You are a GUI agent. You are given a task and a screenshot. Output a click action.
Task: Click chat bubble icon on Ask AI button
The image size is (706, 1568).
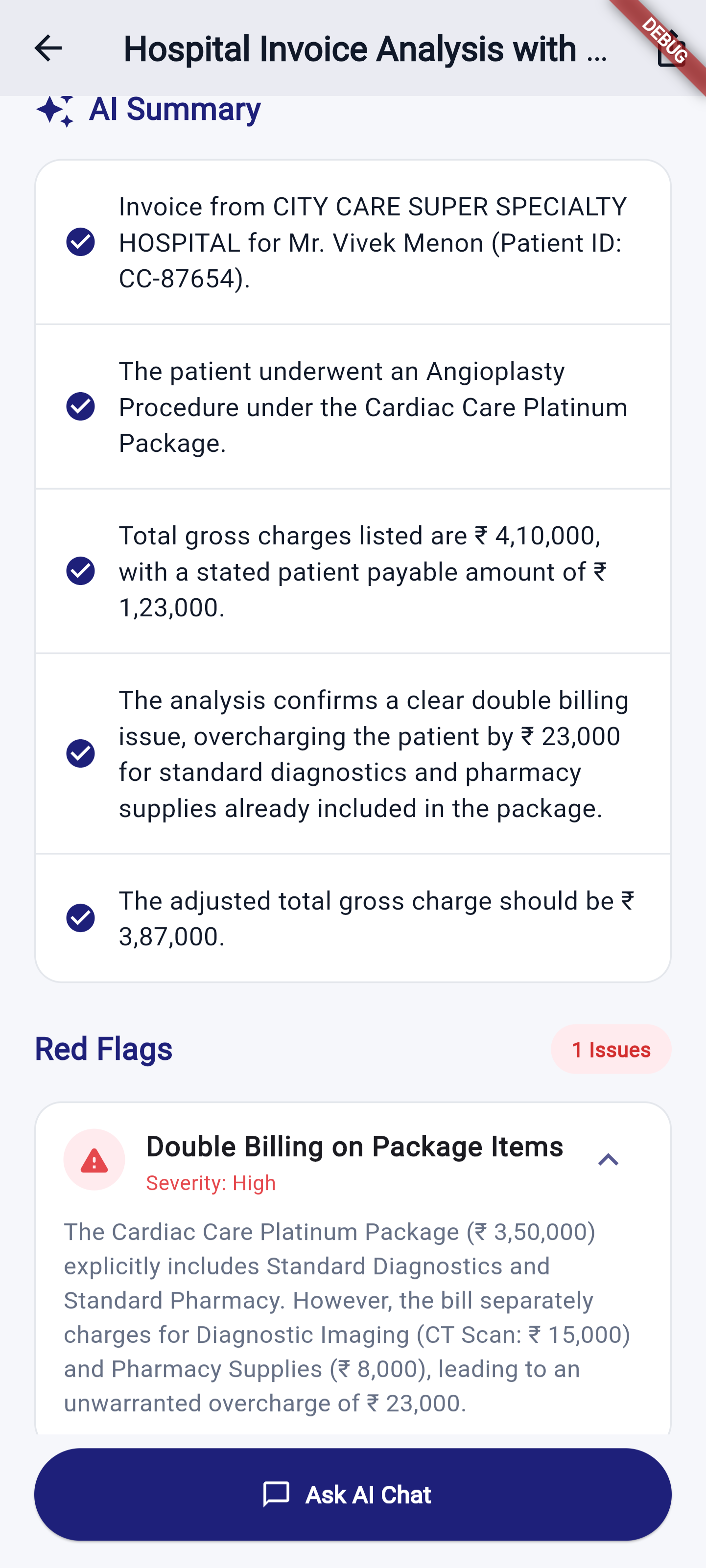point(276,1495)
